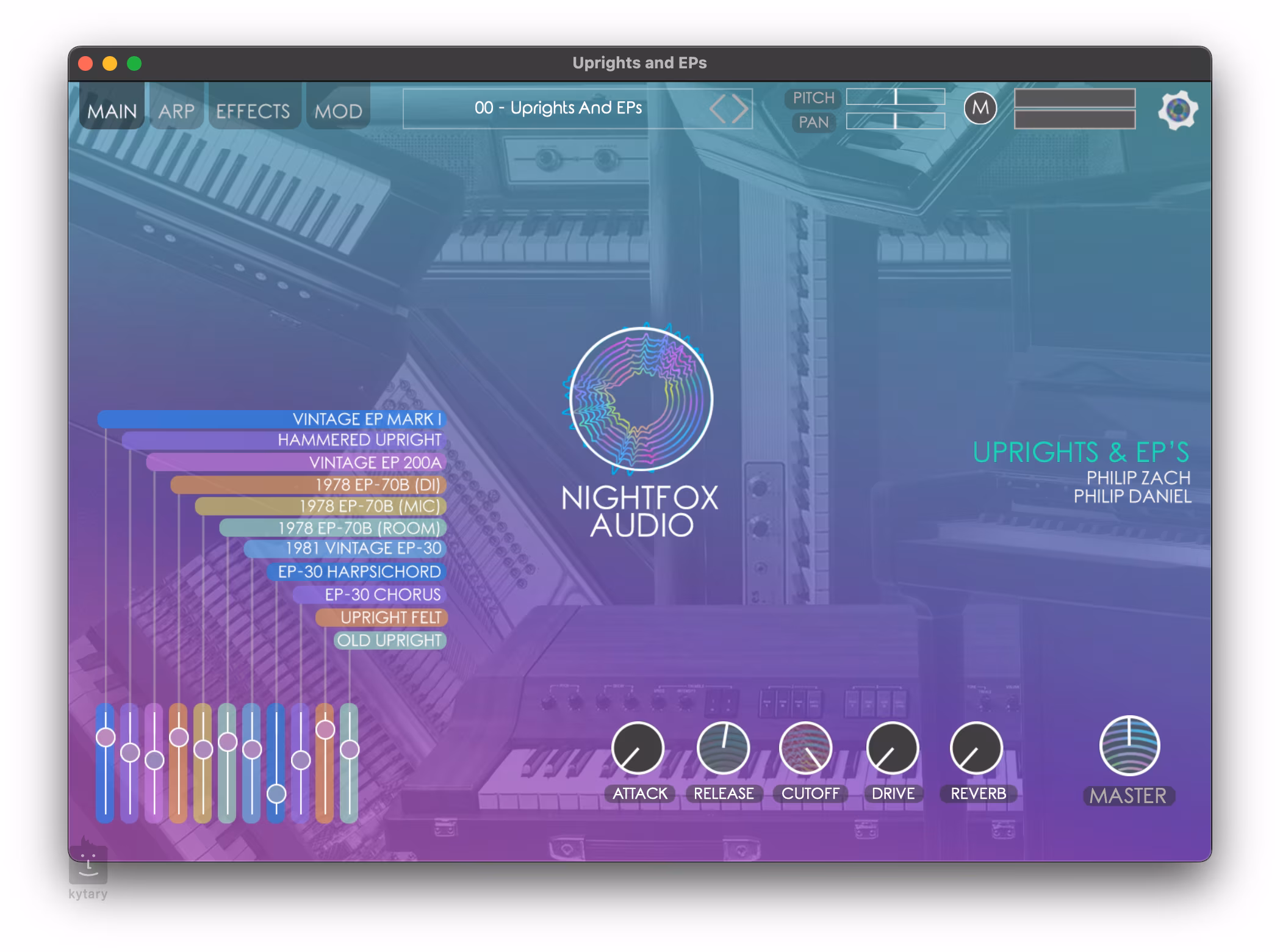Select the previous preset with left arrow
The width and height of the screenshot is (1280, 952).
[718, 110]
